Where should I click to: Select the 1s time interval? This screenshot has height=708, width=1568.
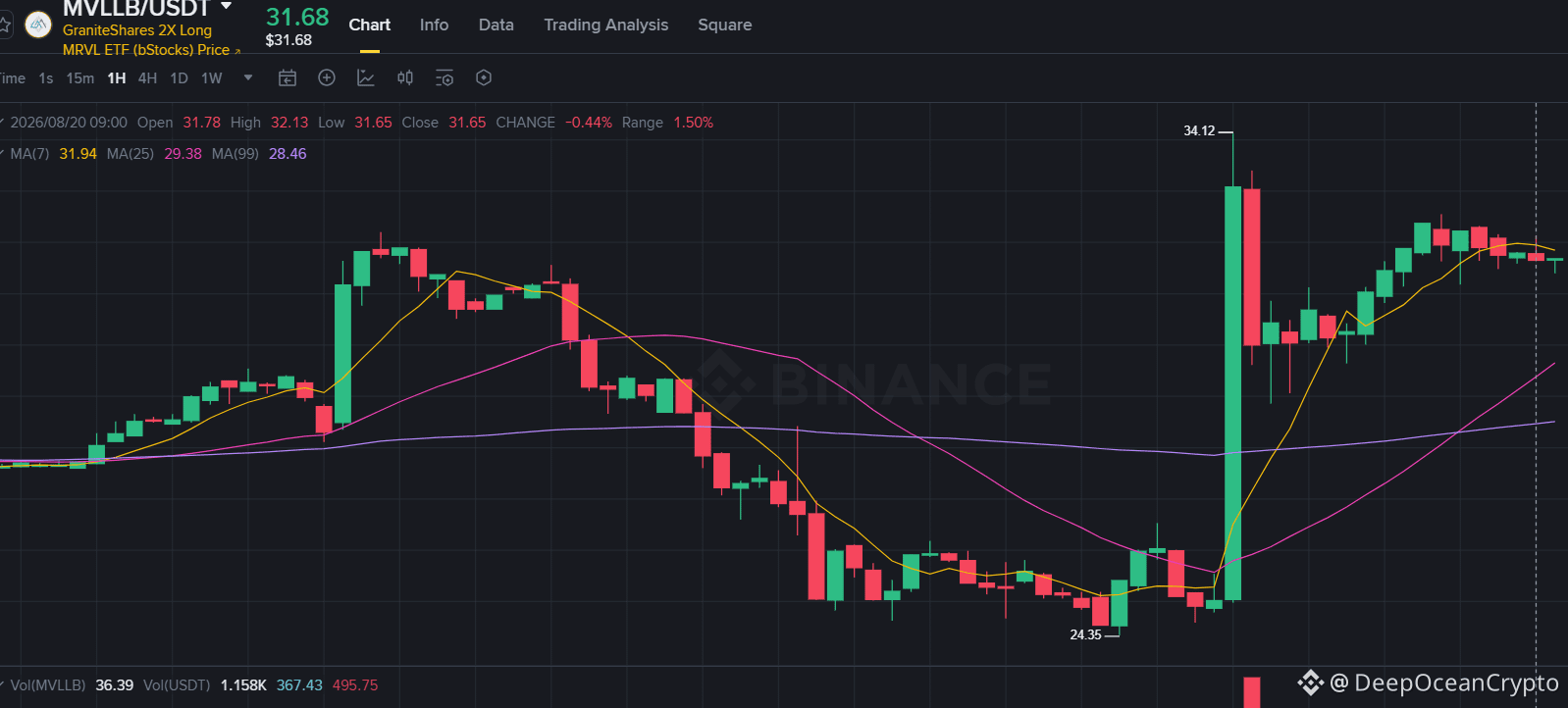[x=46, y=78]
